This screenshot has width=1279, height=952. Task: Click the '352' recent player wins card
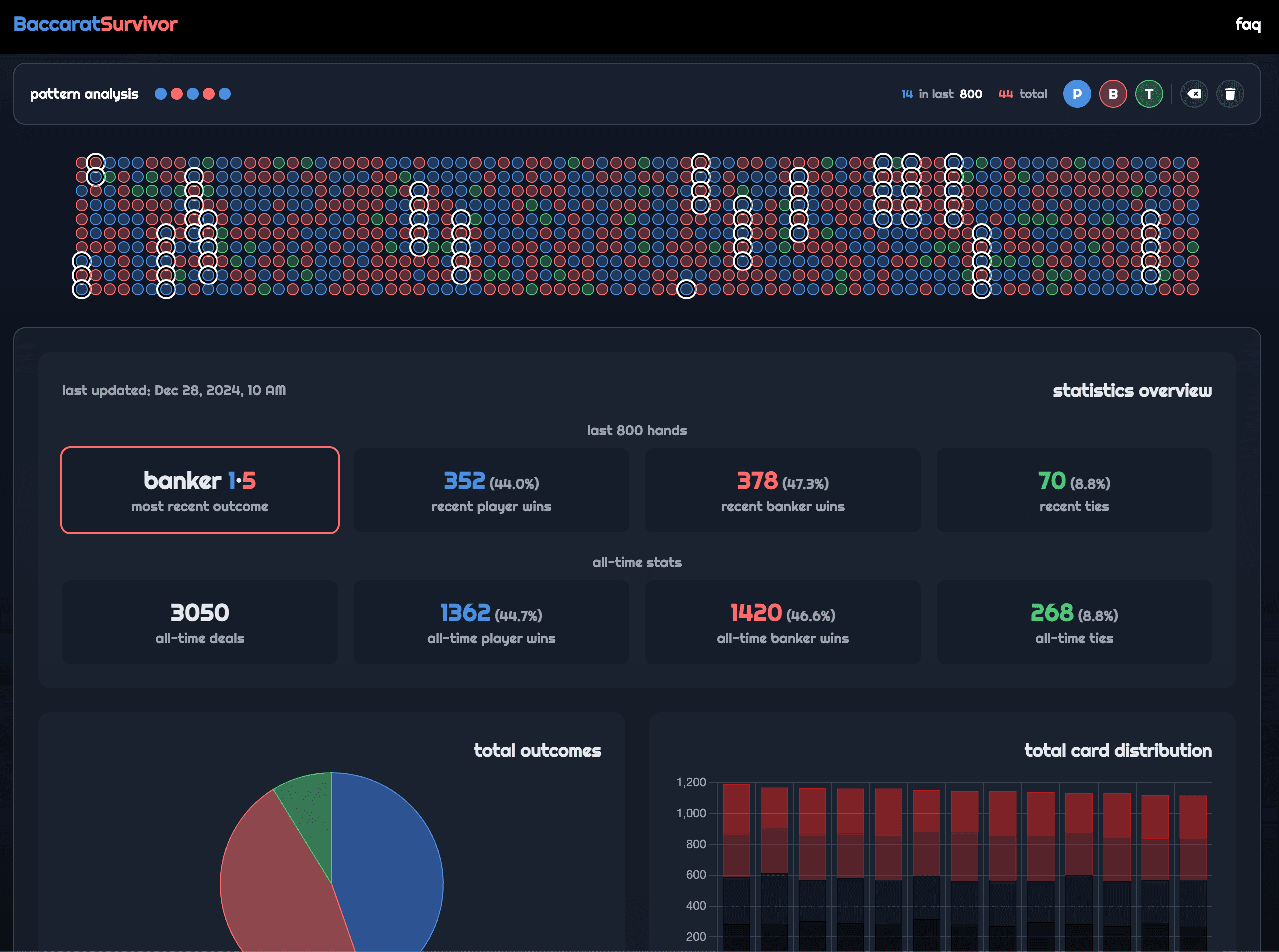point(491,490)
